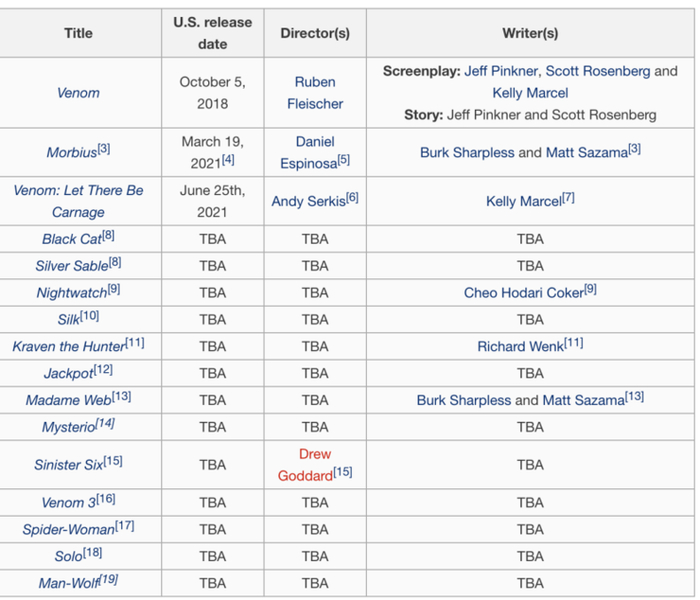This screenshot has height=600, width=700.
Task: Open citation [6] beside Andy Serkis
Action: coord(352,197)
